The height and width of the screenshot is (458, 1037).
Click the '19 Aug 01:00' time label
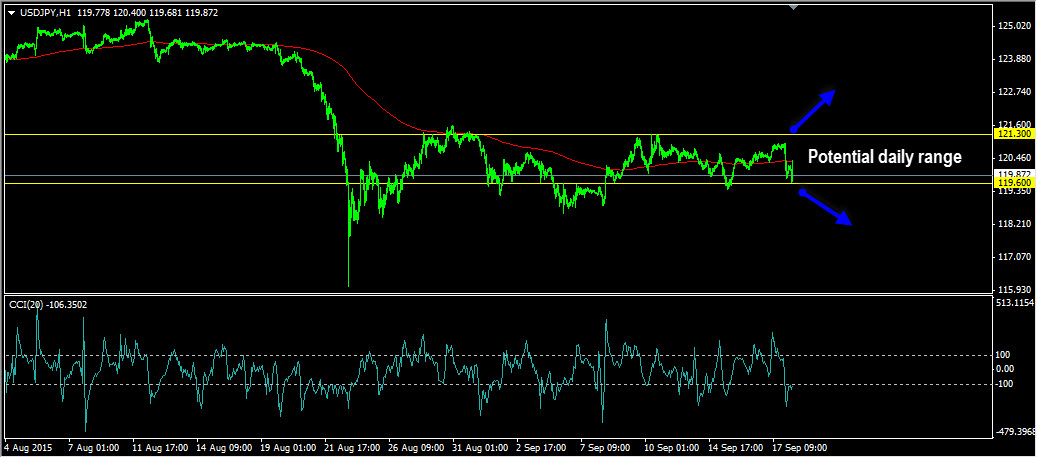288,447
